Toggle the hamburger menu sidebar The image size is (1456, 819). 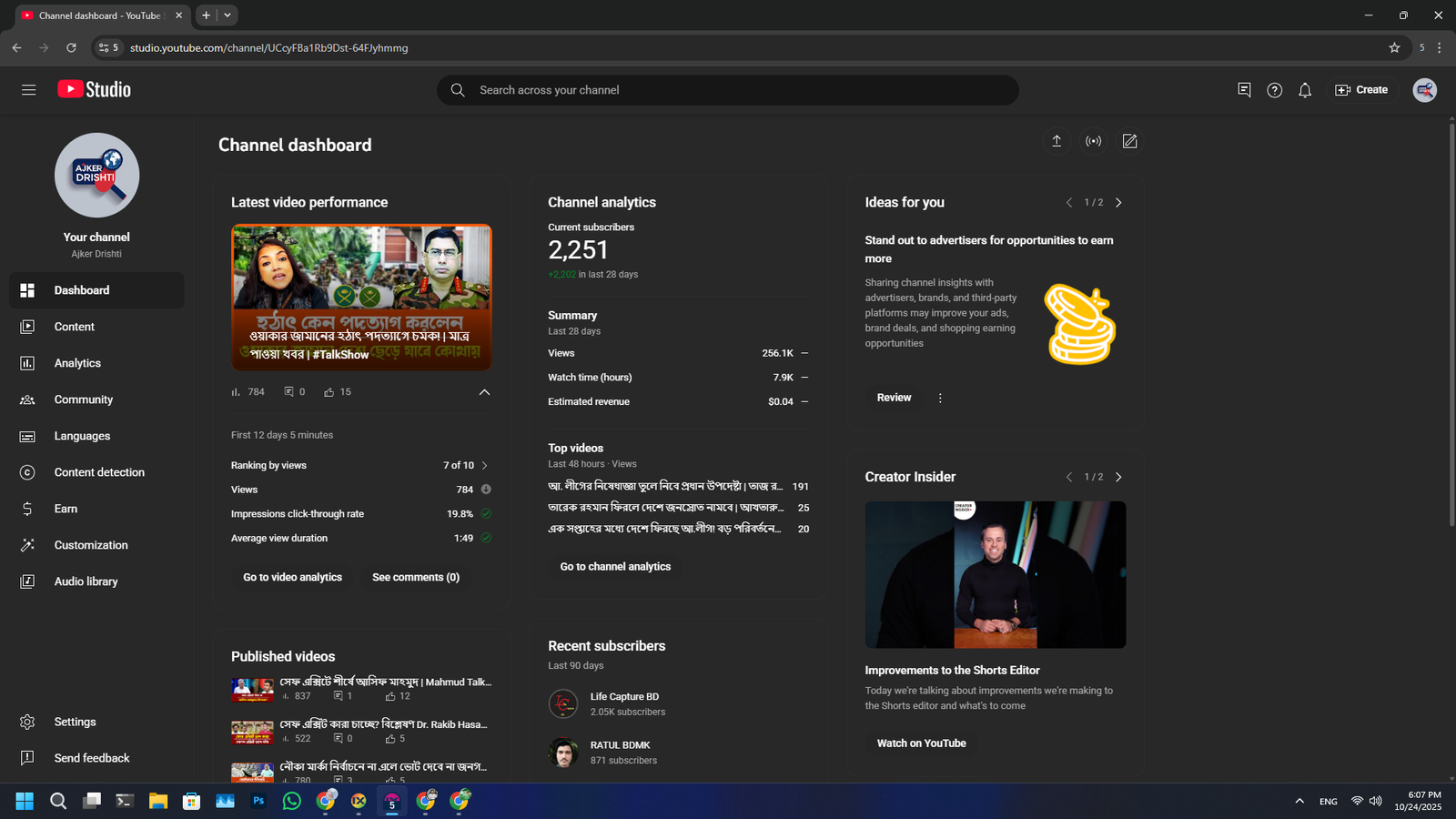(28, 89)
